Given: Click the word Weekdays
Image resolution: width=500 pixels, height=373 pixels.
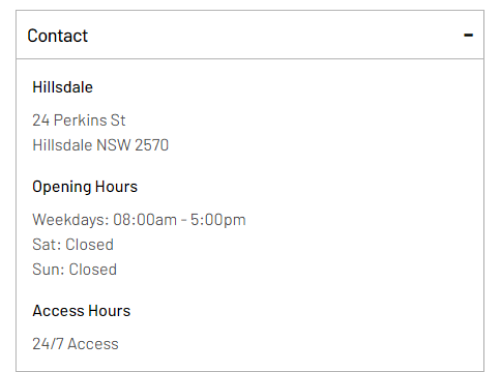Looking at the screenshot, I should 70,220.
